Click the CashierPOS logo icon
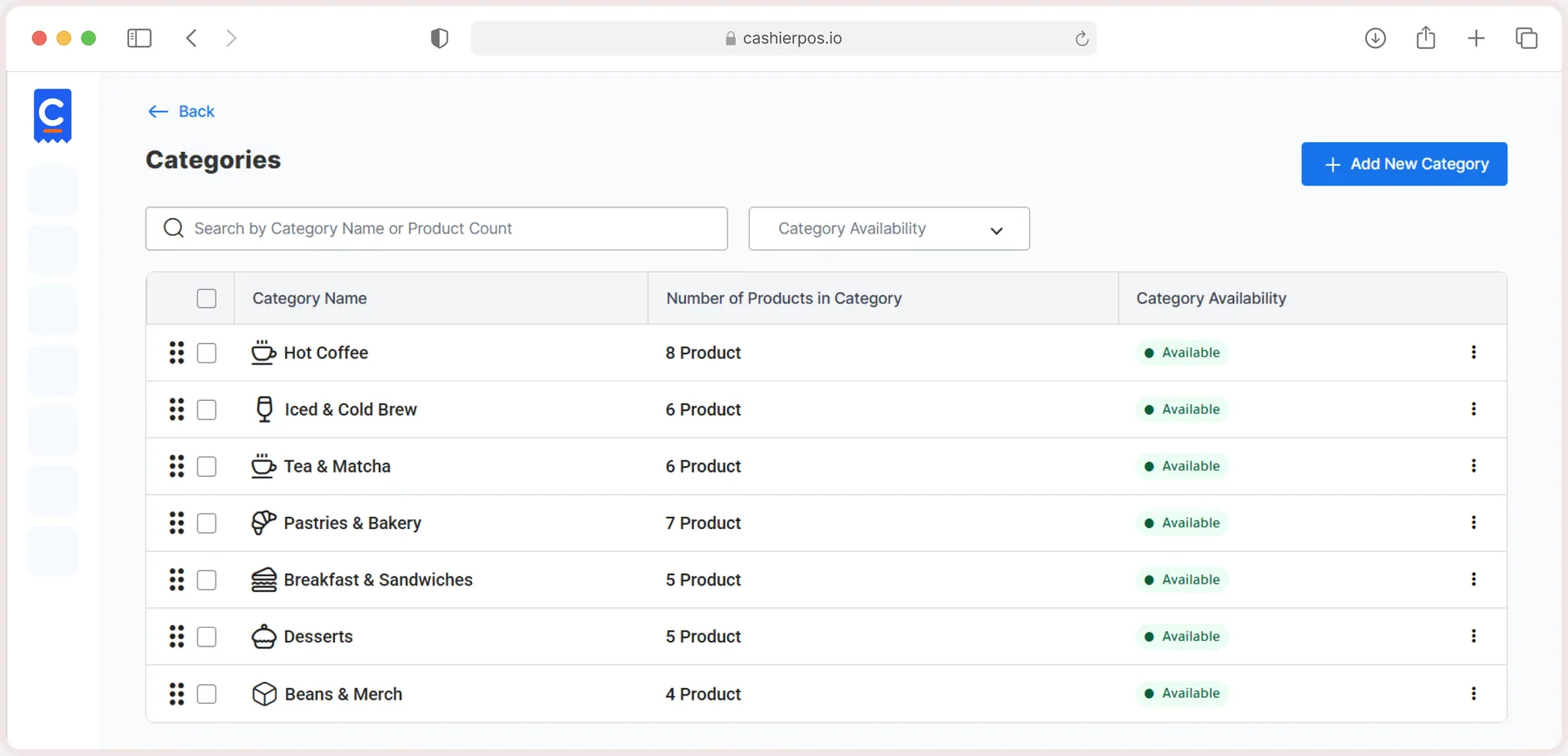Viewport: 1568px width, 756px height. tap(53, 116)
